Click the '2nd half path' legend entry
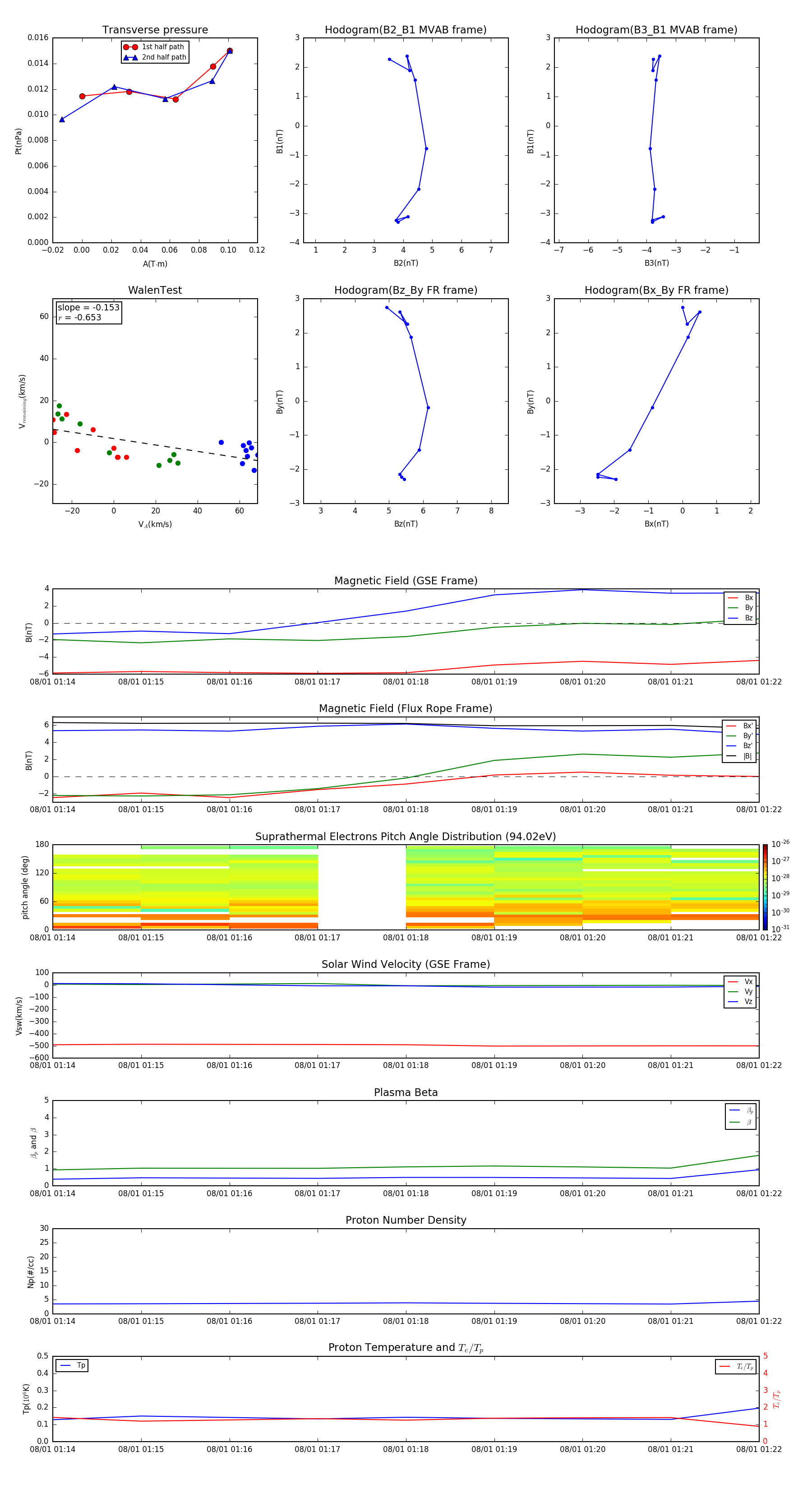 point(155,57)
